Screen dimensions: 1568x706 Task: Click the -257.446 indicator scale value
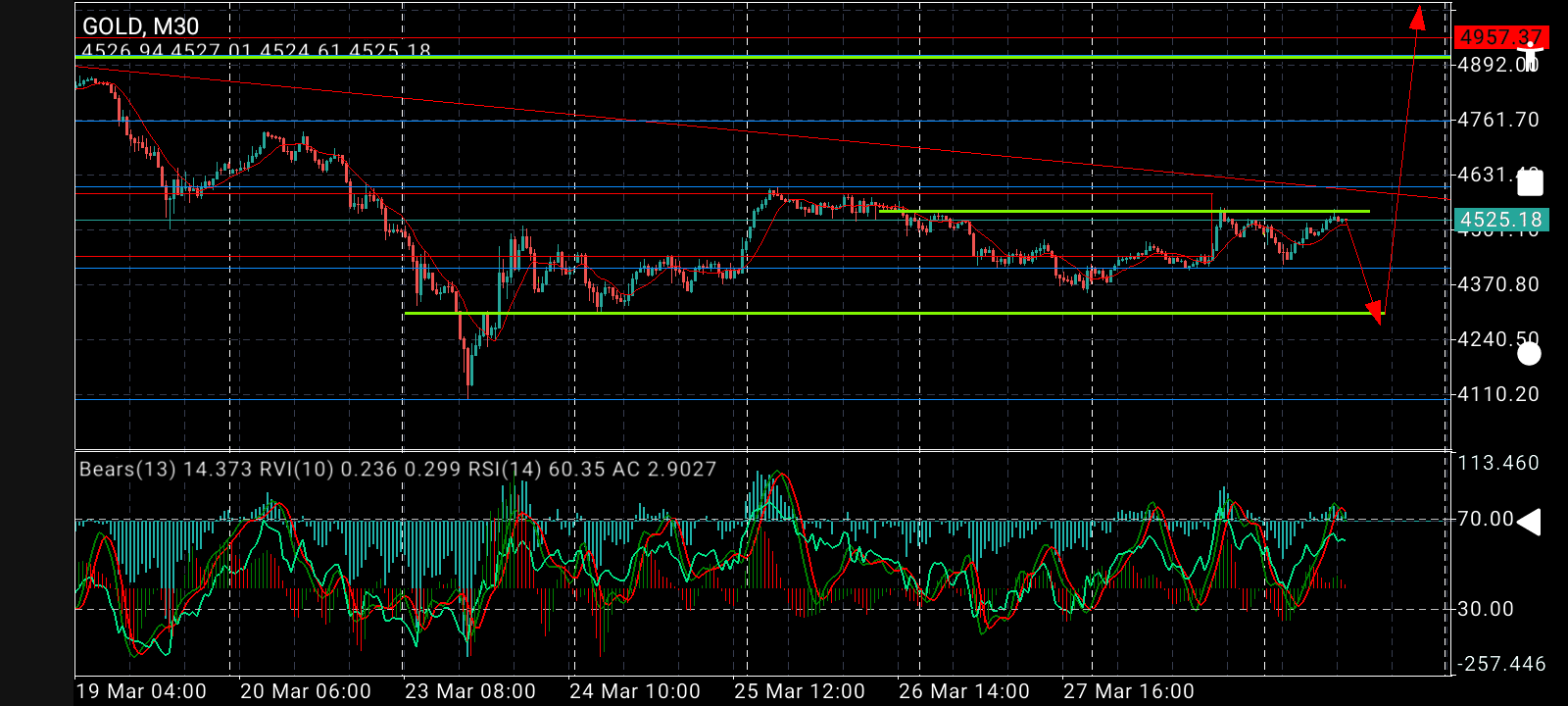tap(1502, 664)
